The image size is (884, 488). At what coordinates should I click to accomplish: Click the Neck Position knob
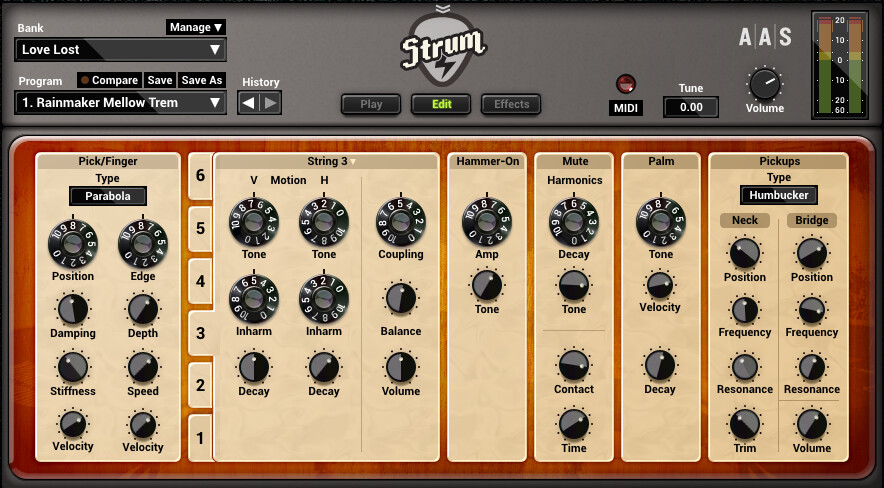pyautogui.click(x=745, y=254)
